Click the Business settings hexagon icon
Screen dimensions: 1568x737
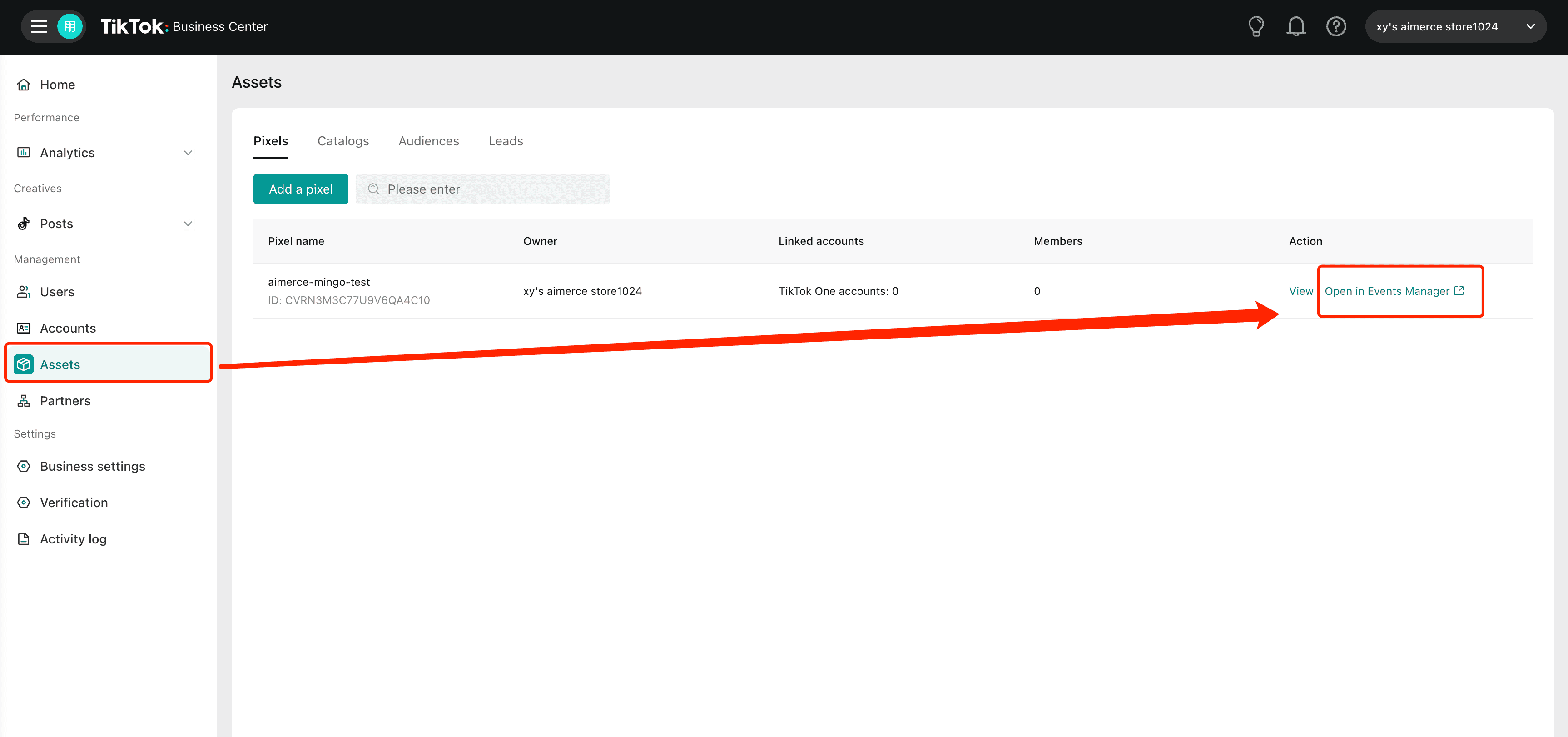pyautogui.click(x=24, y=466)
